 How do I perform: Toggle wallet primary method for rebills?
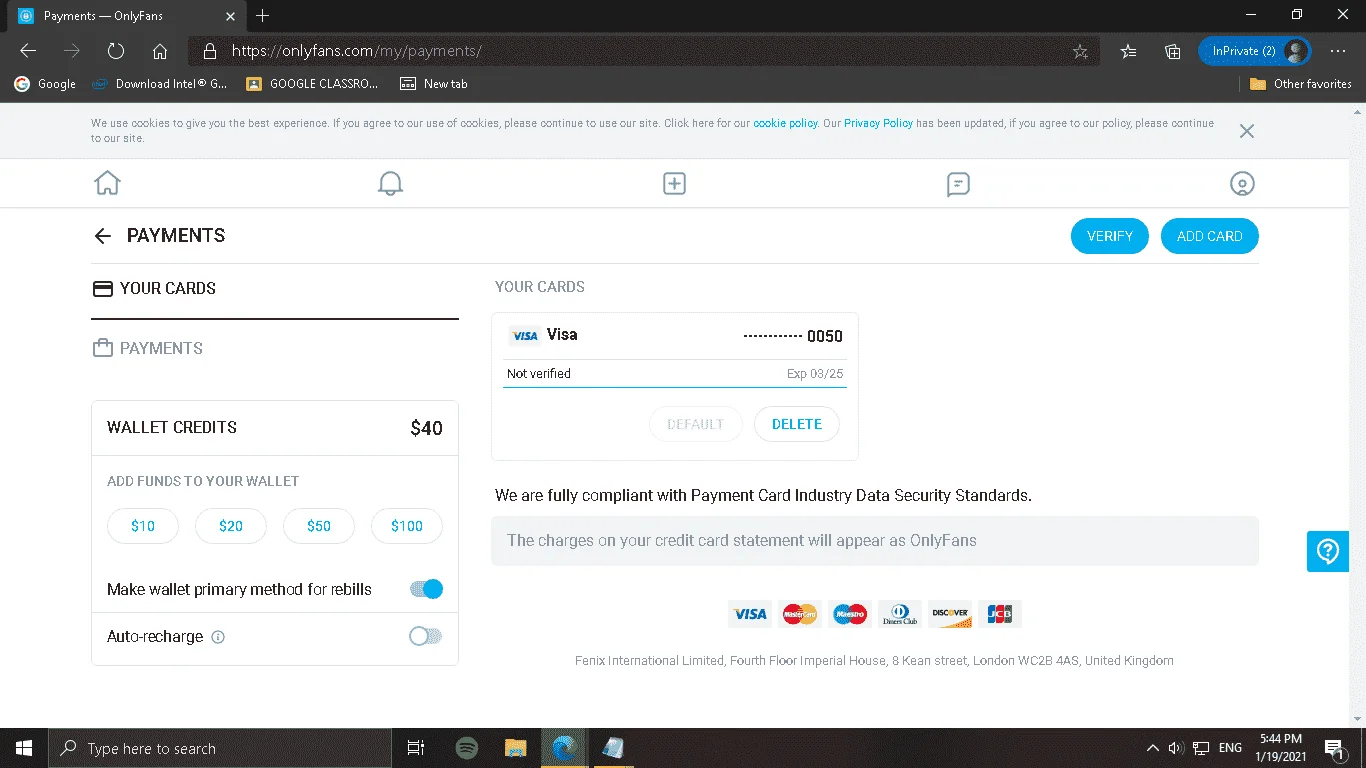[x=426, y=589]
